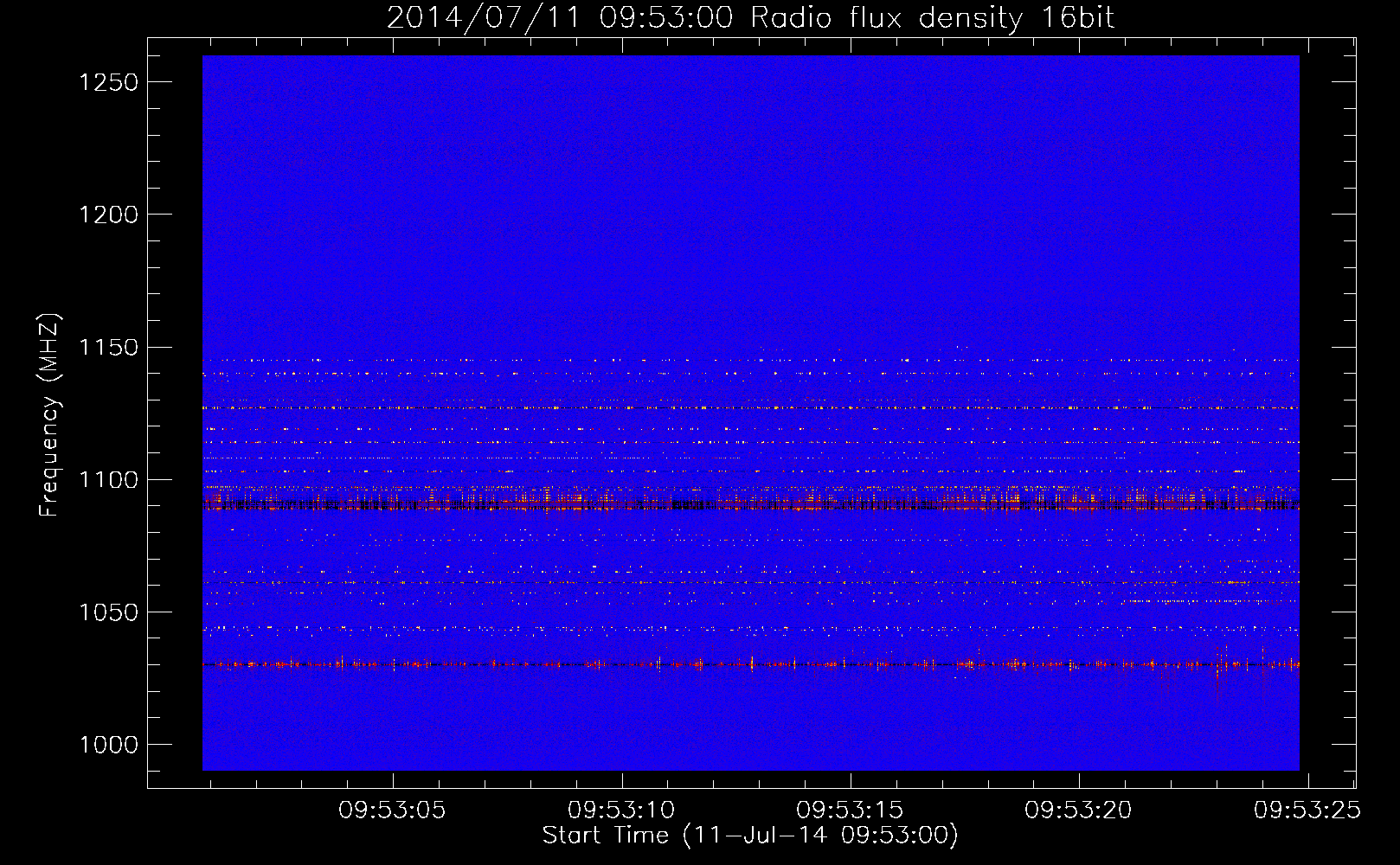Select the 1150 frequency tick label
The width and height of the screenshot is (1400, 865).
109,348
